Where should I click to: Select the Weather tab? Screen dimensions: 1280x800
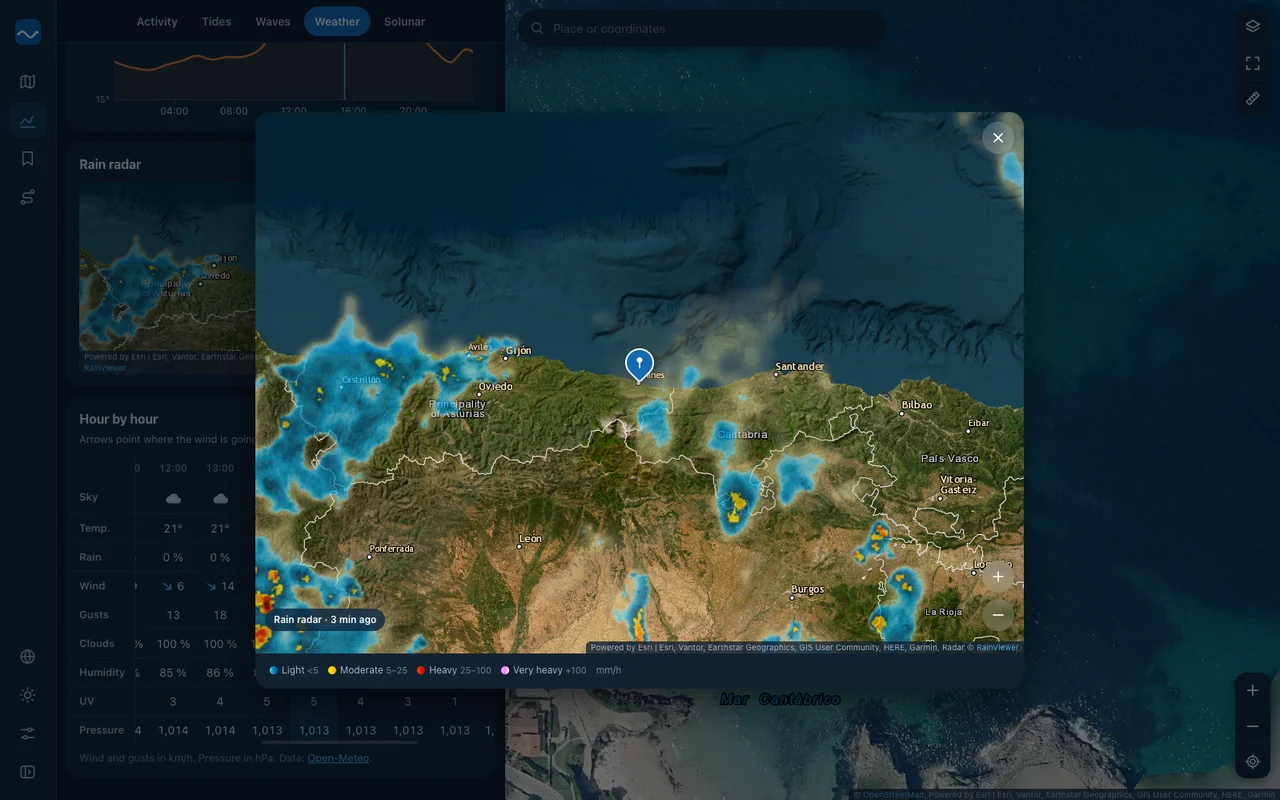tap(337, 22)
